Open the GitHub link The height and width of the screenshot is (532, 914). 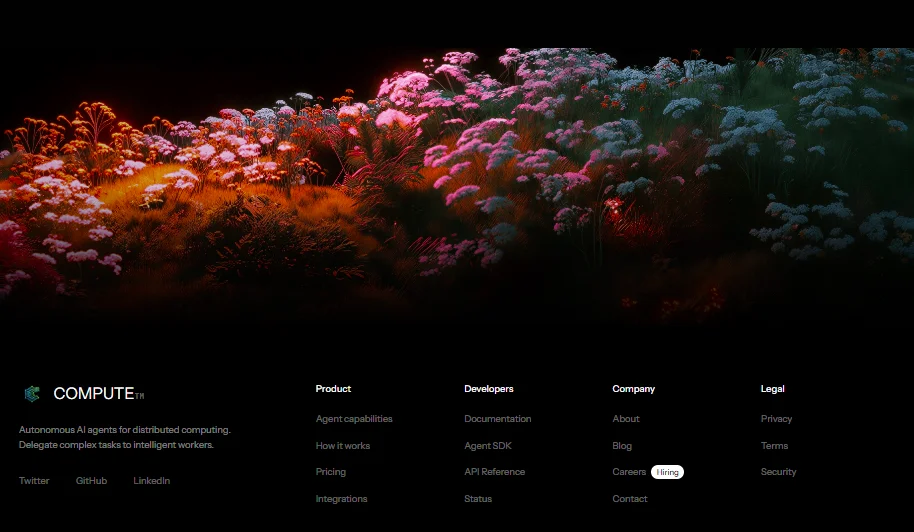point(91,481)
